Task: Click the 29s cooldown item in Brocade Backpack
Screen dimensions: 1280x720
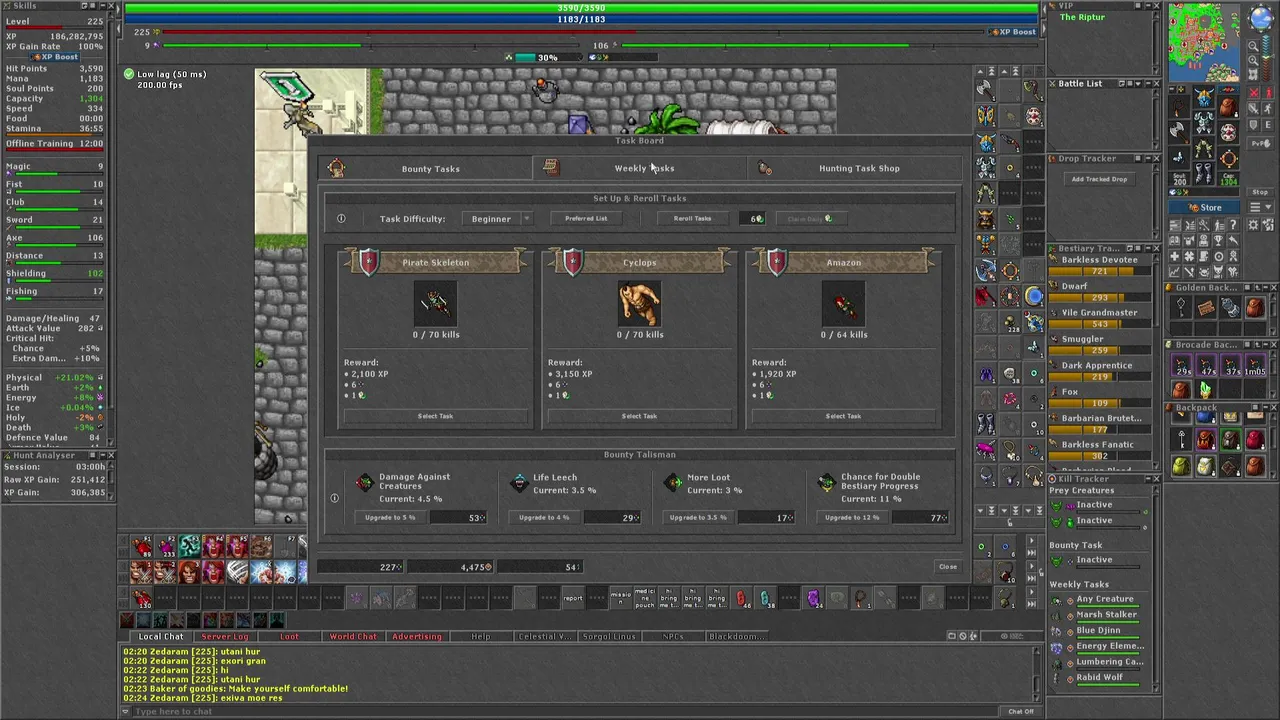Action: 1182,367
